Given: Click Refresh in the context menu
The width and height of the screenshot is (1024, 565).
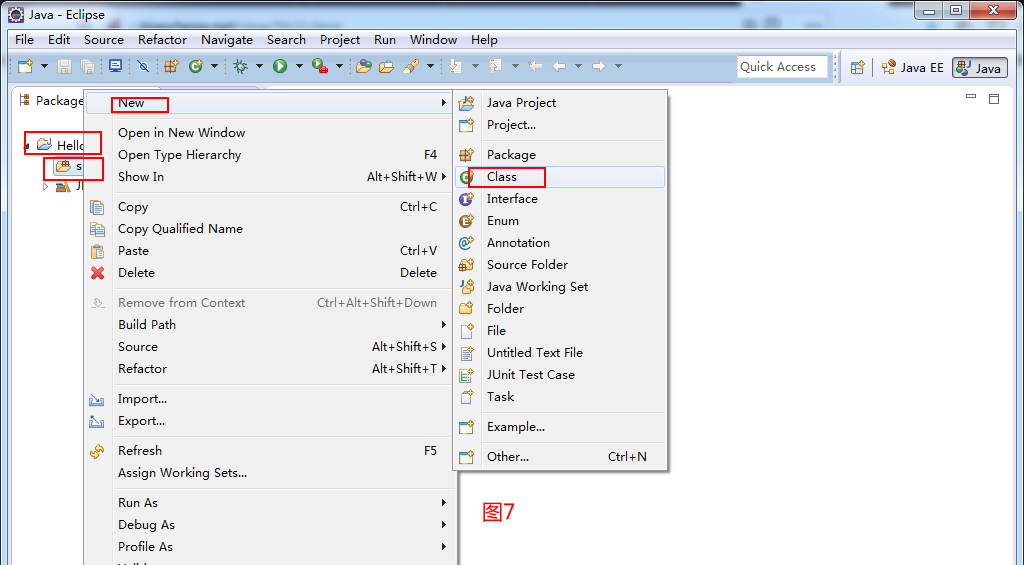Looking at the screenshot, I should (x=269, y=451).
